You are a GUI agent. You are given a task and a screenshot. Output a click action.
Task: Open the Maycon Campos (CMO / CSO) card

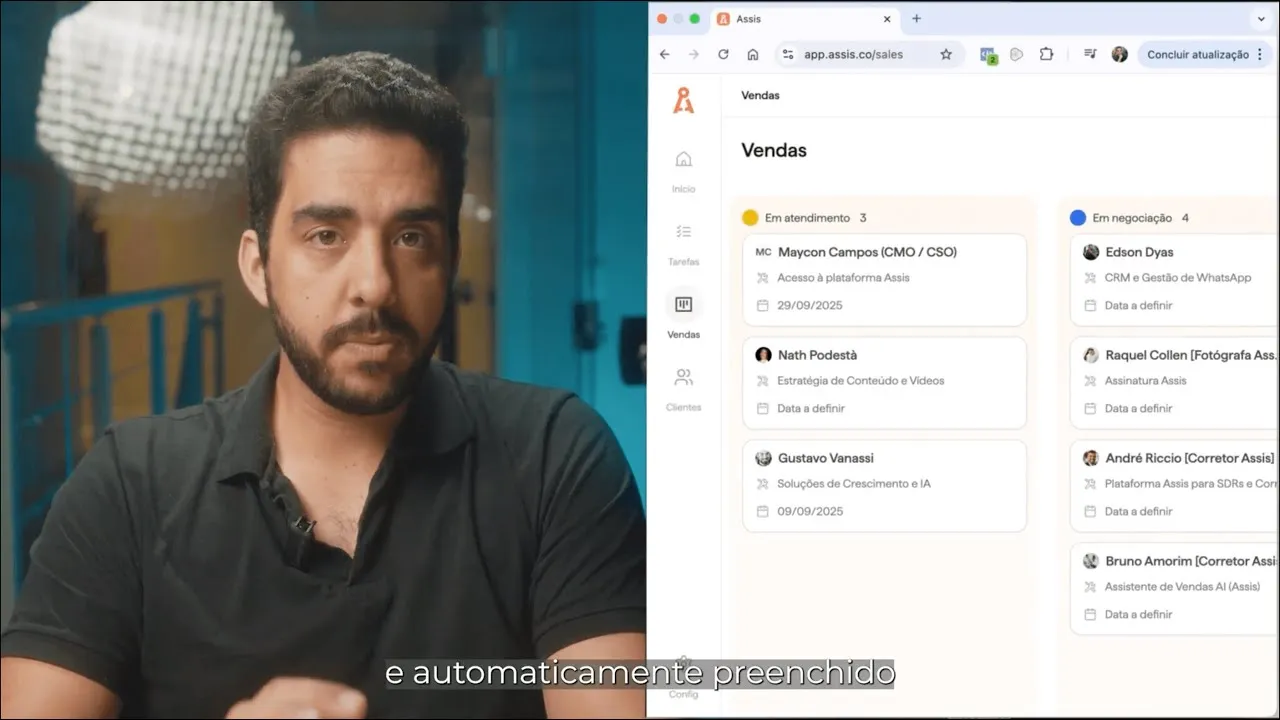(884, 279)
